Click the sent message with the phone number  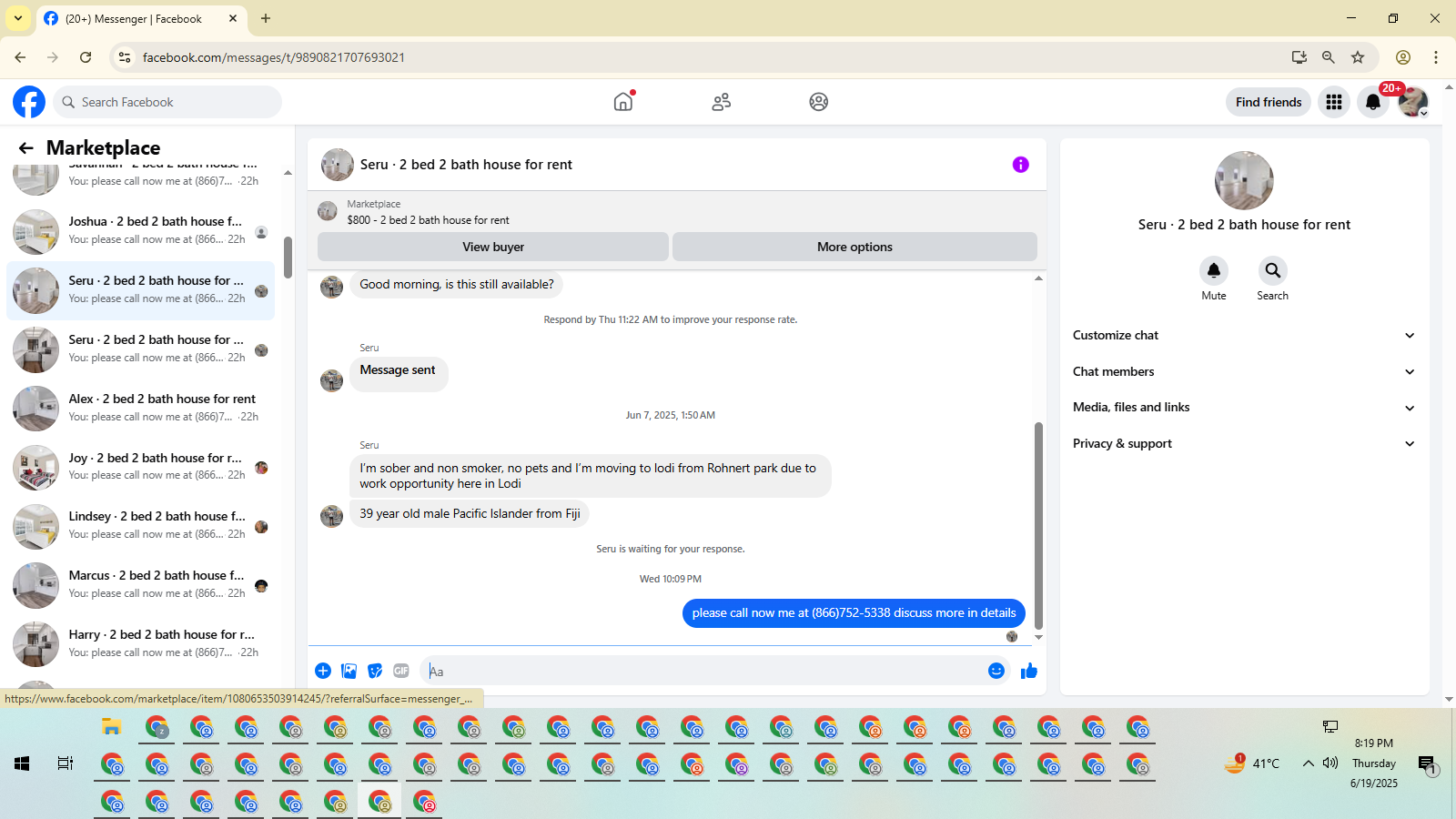(854, 613)
